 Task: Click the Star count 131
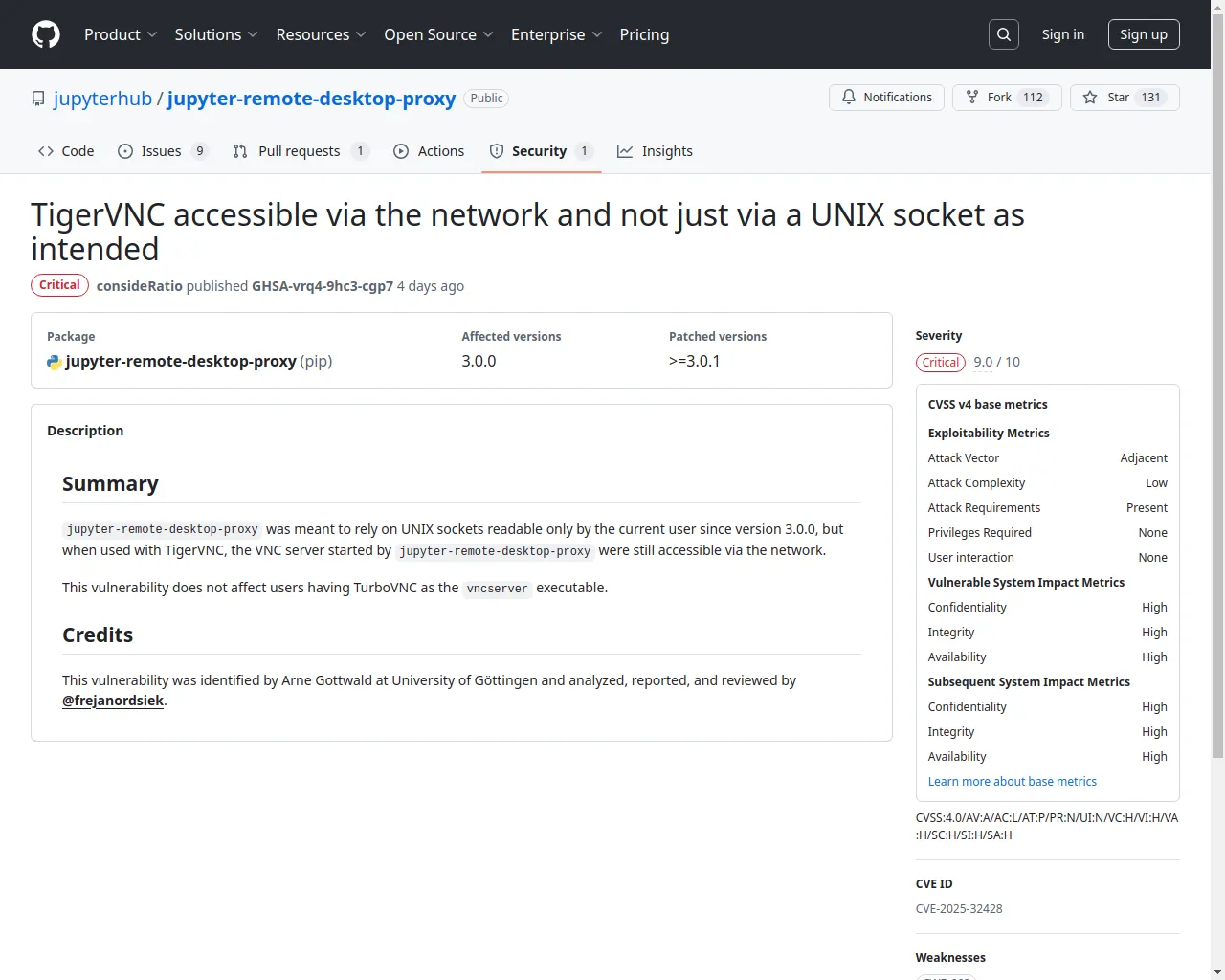[x=1150, y=98]
